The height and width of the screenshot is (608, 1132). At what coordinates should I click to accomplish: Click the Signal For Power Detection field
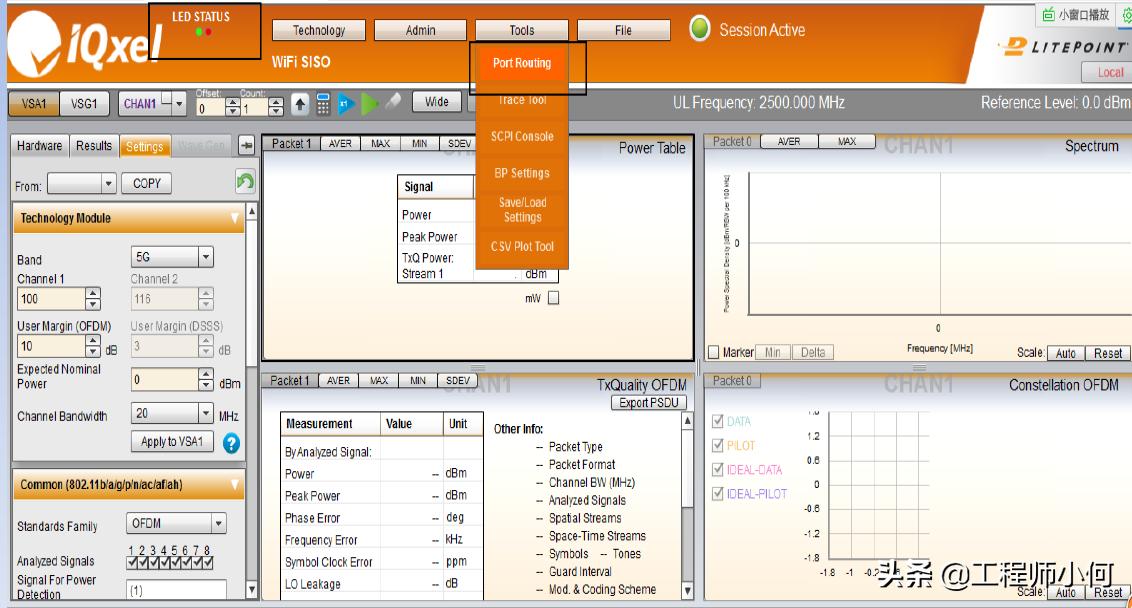pos(177,590)
